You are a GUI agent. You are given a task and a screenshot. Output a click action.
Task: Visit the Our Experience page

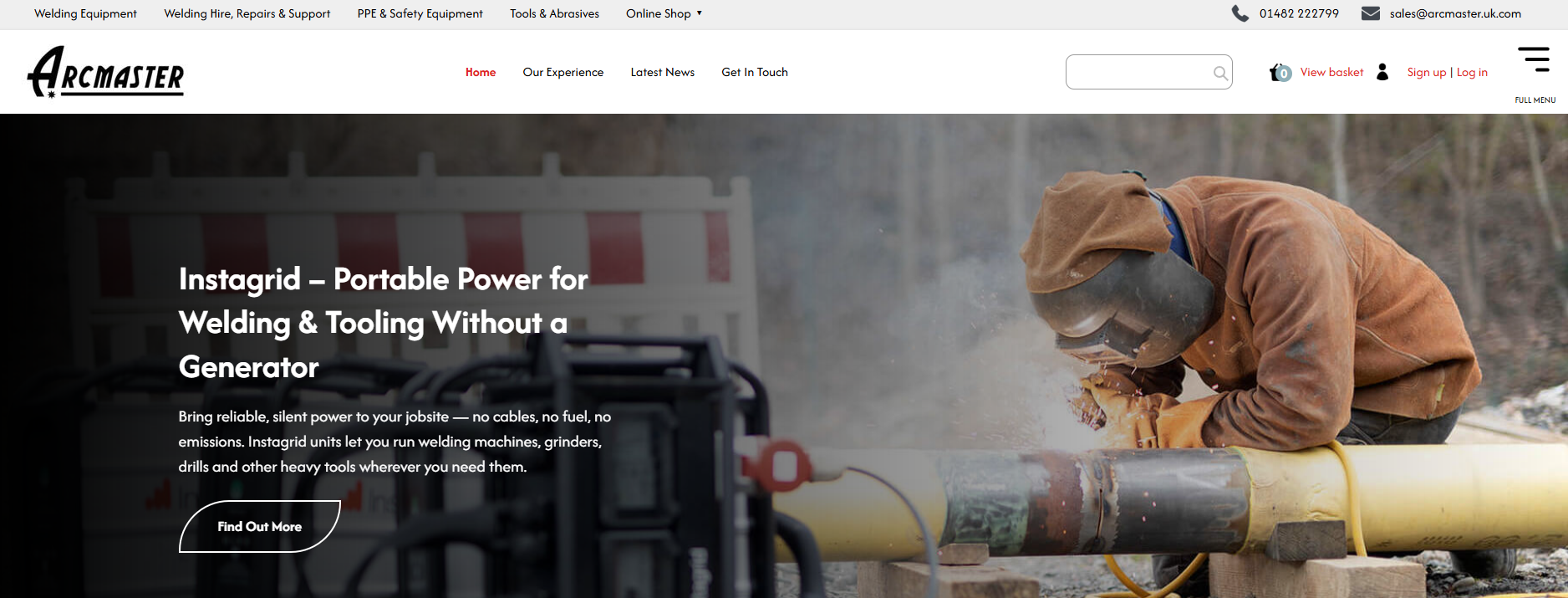click(x=563, y=72)
